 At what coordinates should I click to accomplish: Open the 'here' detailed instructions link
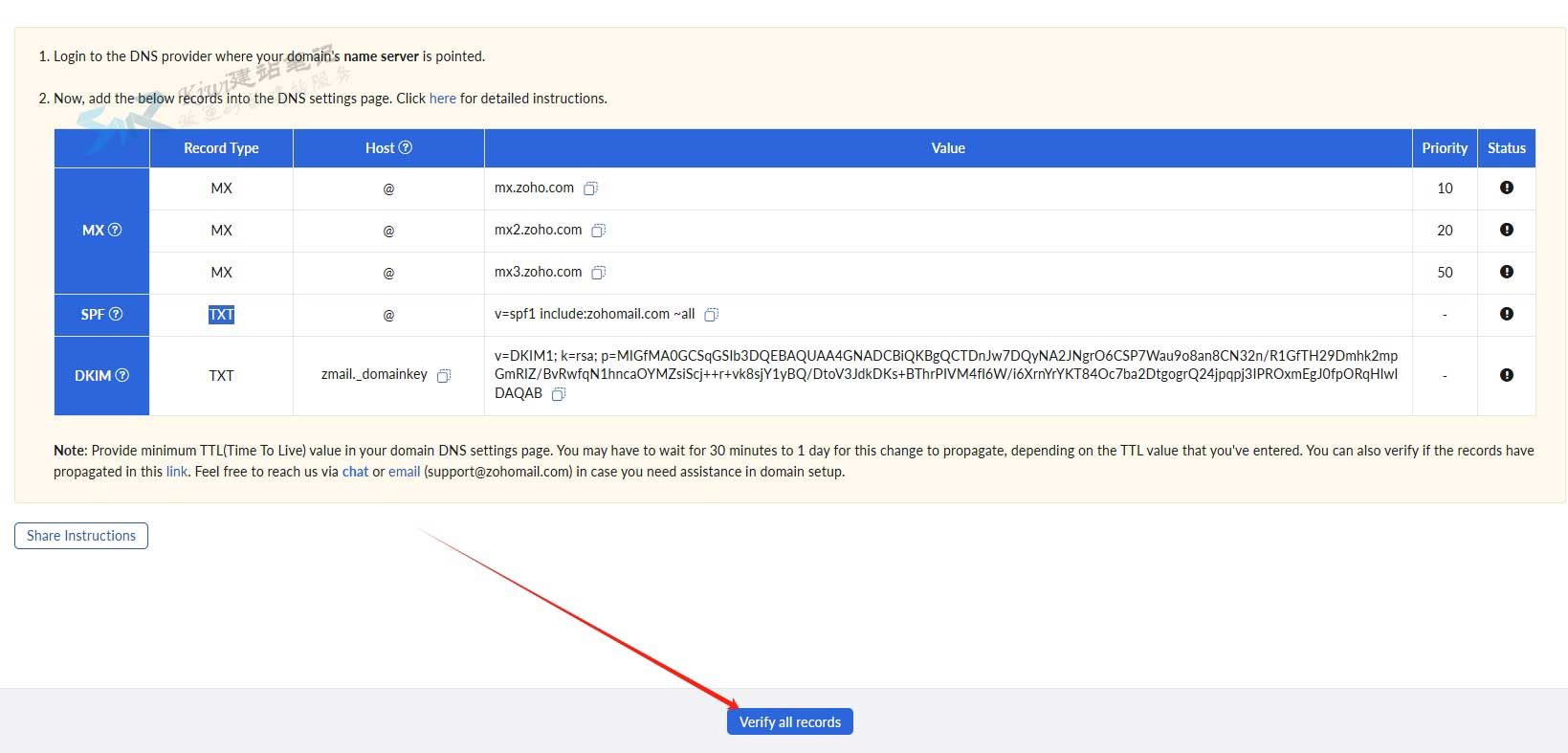pos(443,99)
